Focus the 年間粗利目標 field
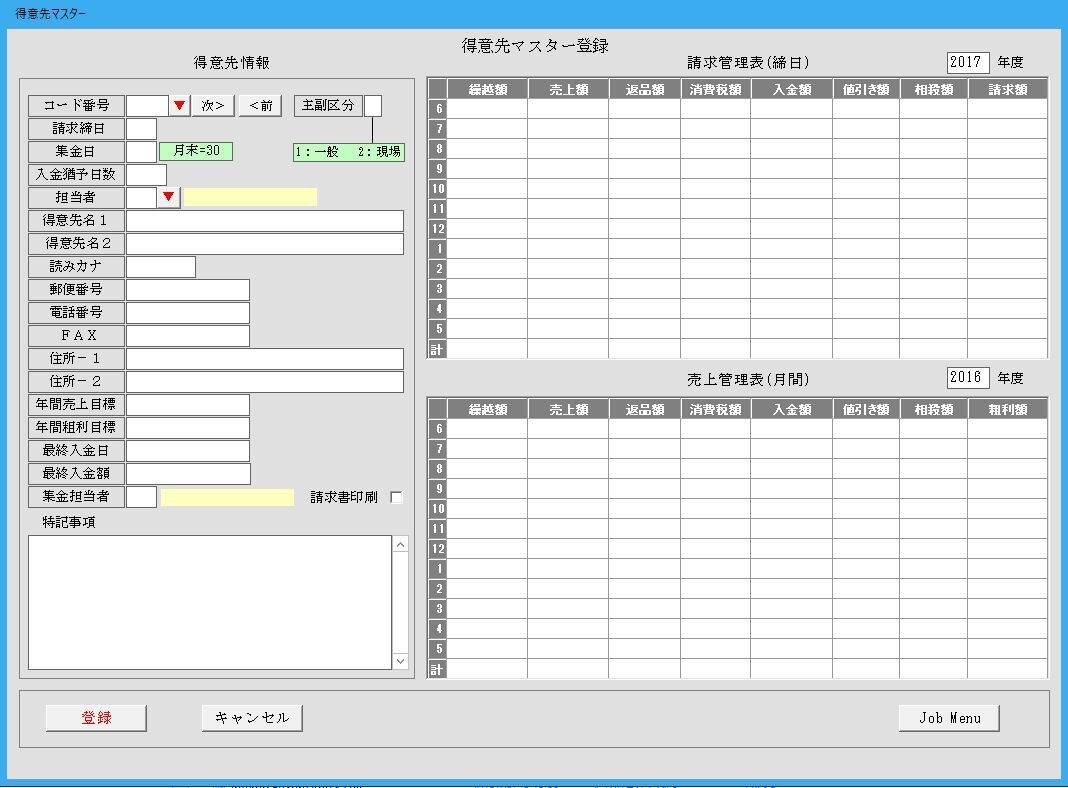This screenshot has width=1068, height=788. click(188, 428)
